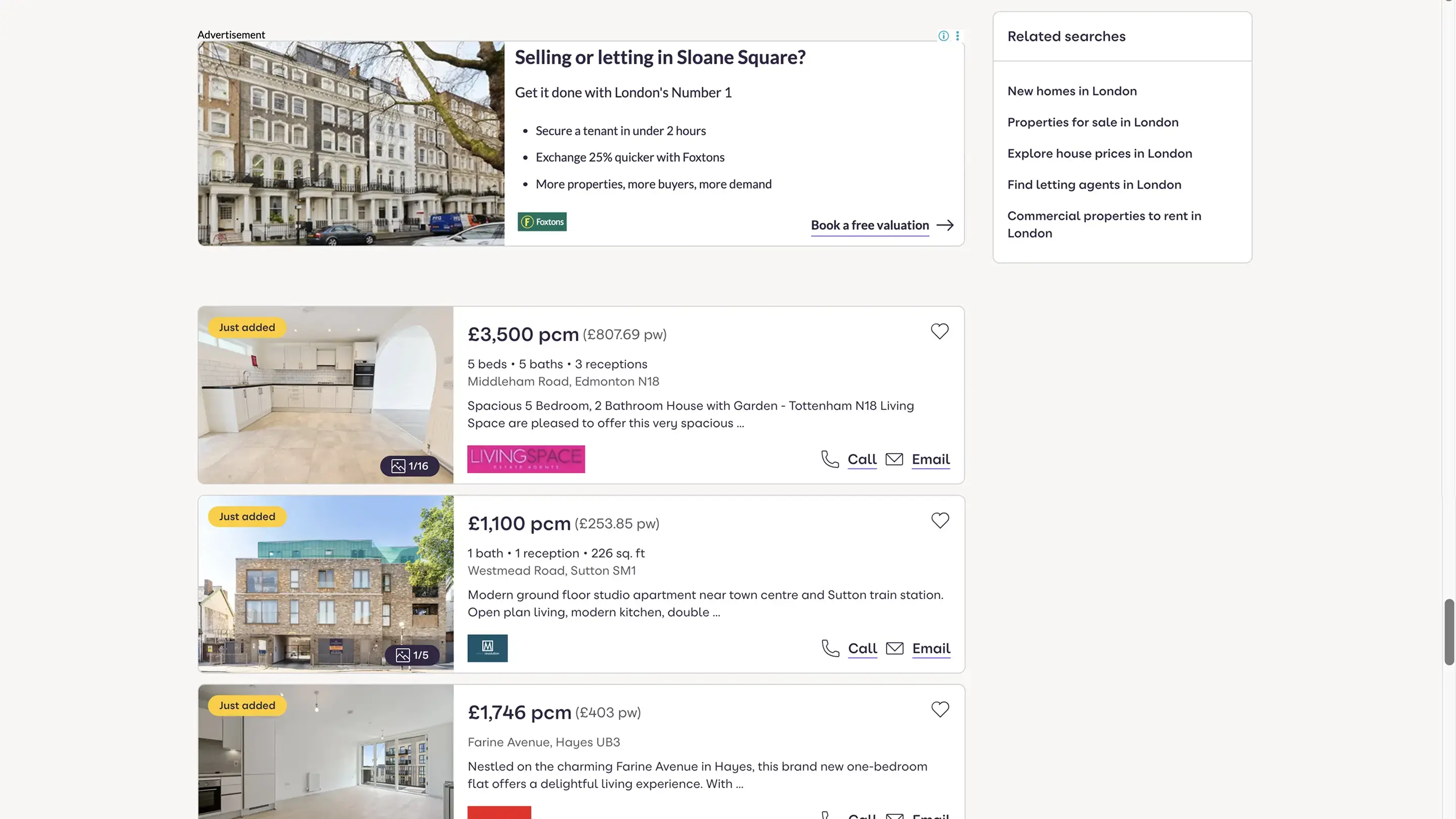The height and width of the screenshot is (819, 1456).
Task: Click Book a free valuation link
Action: pos(870,225)
